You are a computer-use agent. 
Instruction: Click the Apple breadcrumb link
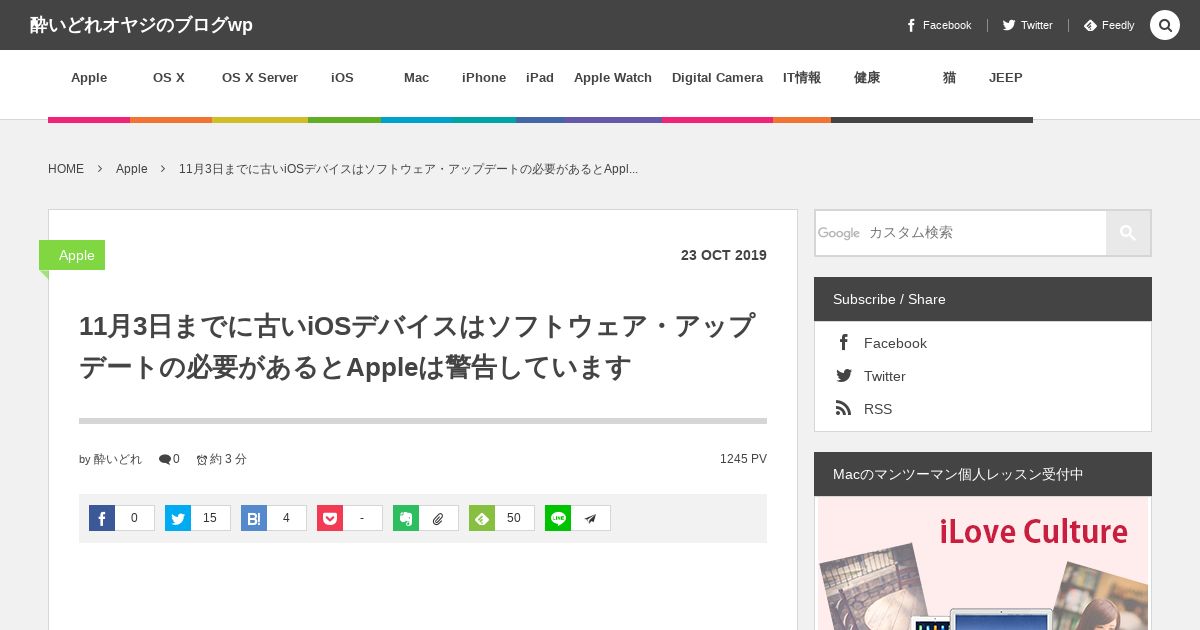[x=132, y=169]
